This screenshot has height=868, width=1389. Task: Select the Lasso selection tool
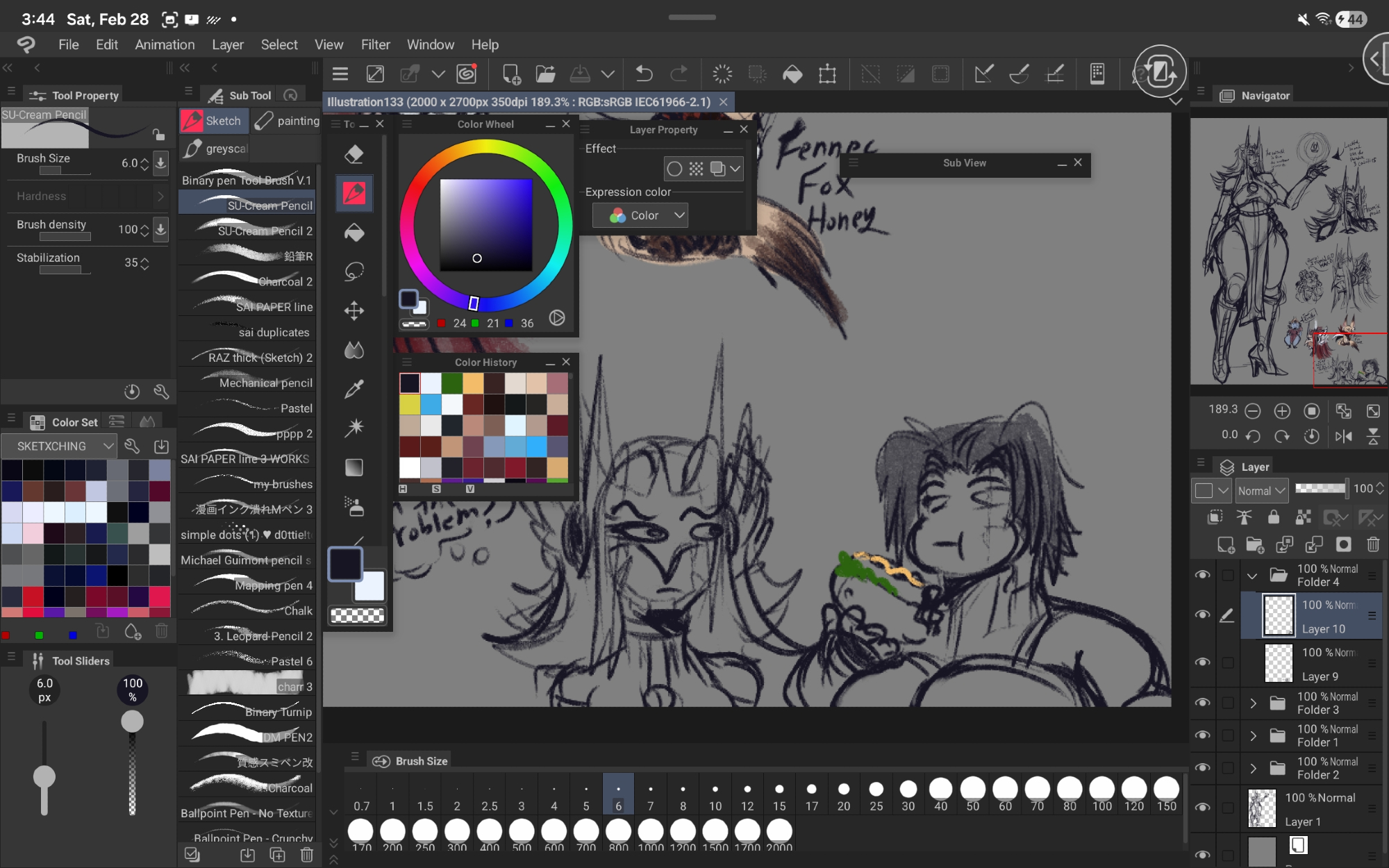click(354, 272)
